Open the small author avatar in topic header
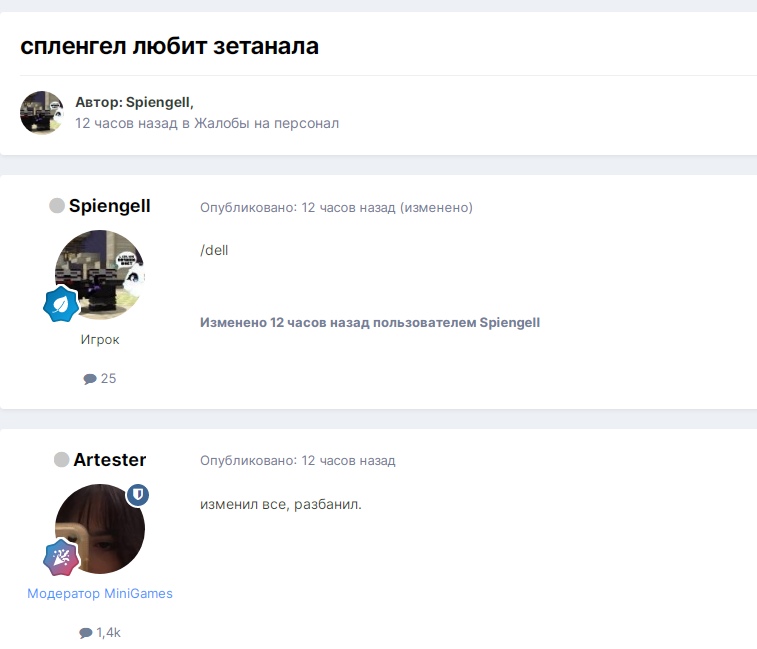The height and width of the screenshot is (649, 757). [x=42, y=113]
